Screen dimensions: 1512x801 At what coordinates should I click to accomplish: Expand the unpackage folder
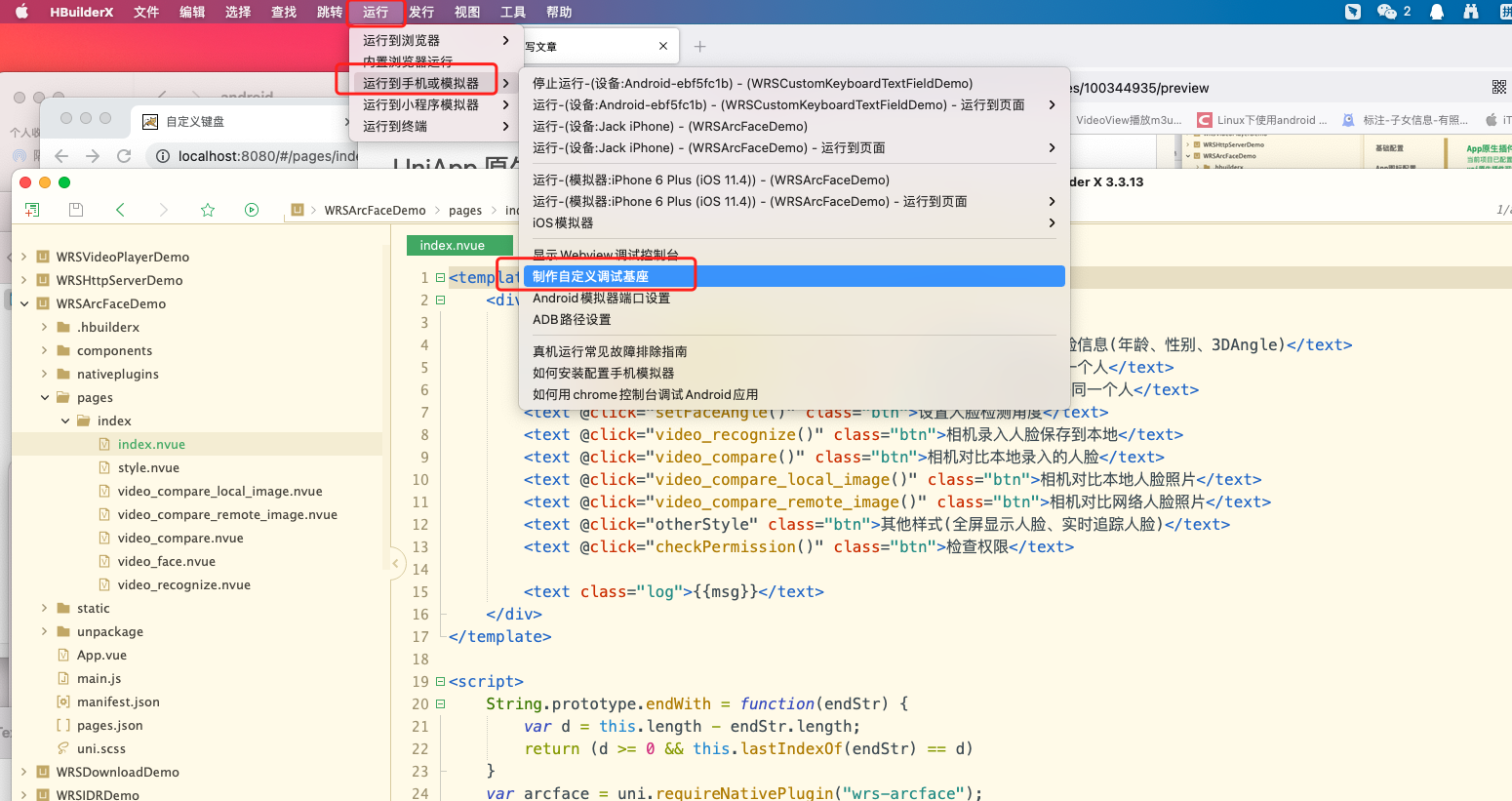click(x=44, y=631)
